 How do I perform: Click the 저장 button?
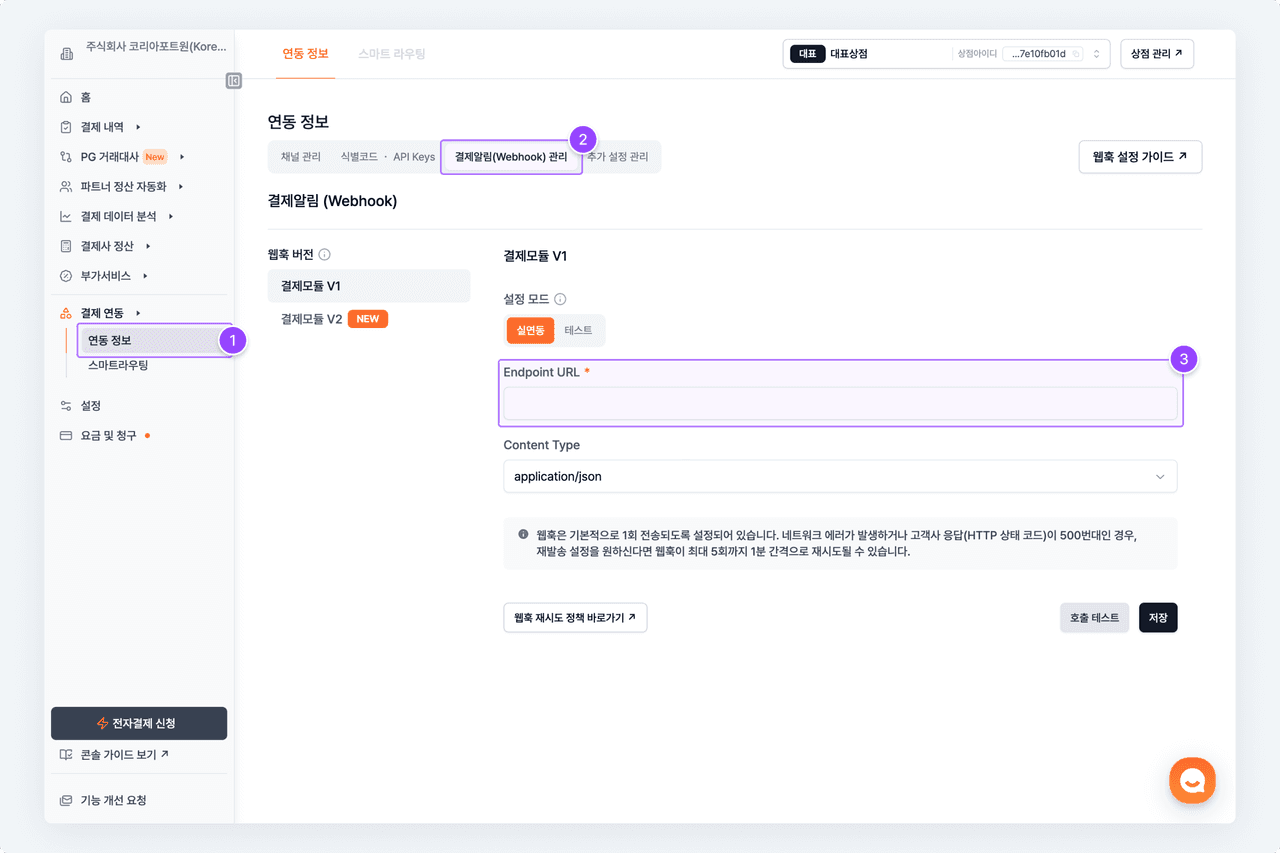(x=1157, y=618)
